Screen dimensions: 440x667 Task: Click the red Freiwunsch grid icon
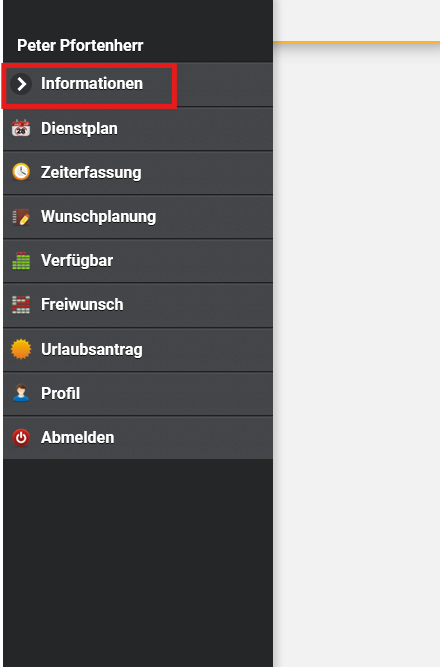pyautogui.click(x=21, y=305)
